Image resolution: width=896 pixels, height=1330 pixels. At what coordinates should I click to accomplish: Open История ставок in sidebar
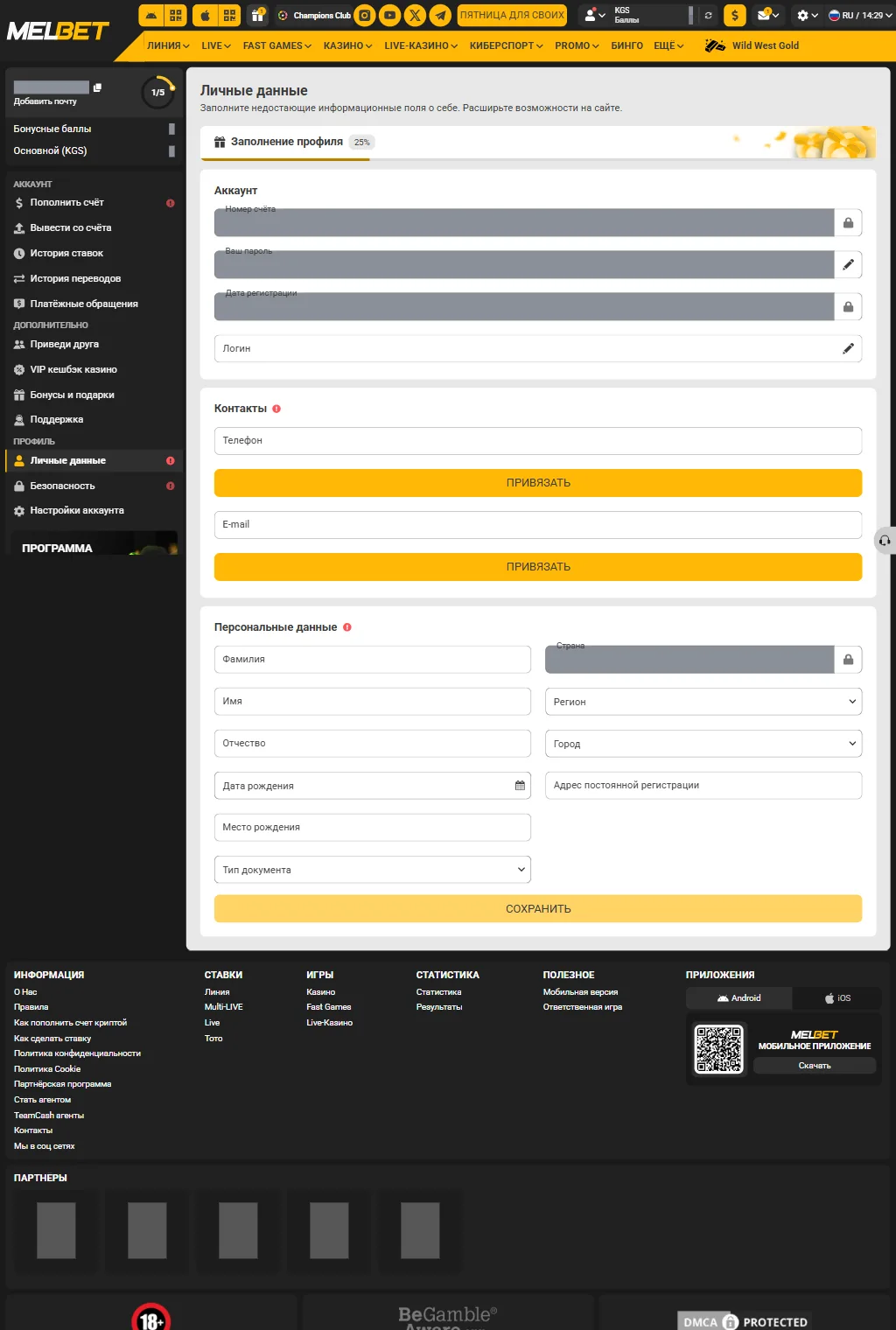pyautogui.click(x=94, y=253)
